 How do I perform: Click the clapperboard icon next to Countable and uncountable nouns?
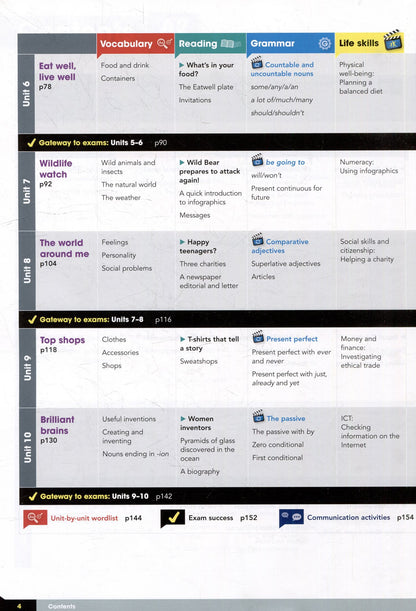click(257, 62)
